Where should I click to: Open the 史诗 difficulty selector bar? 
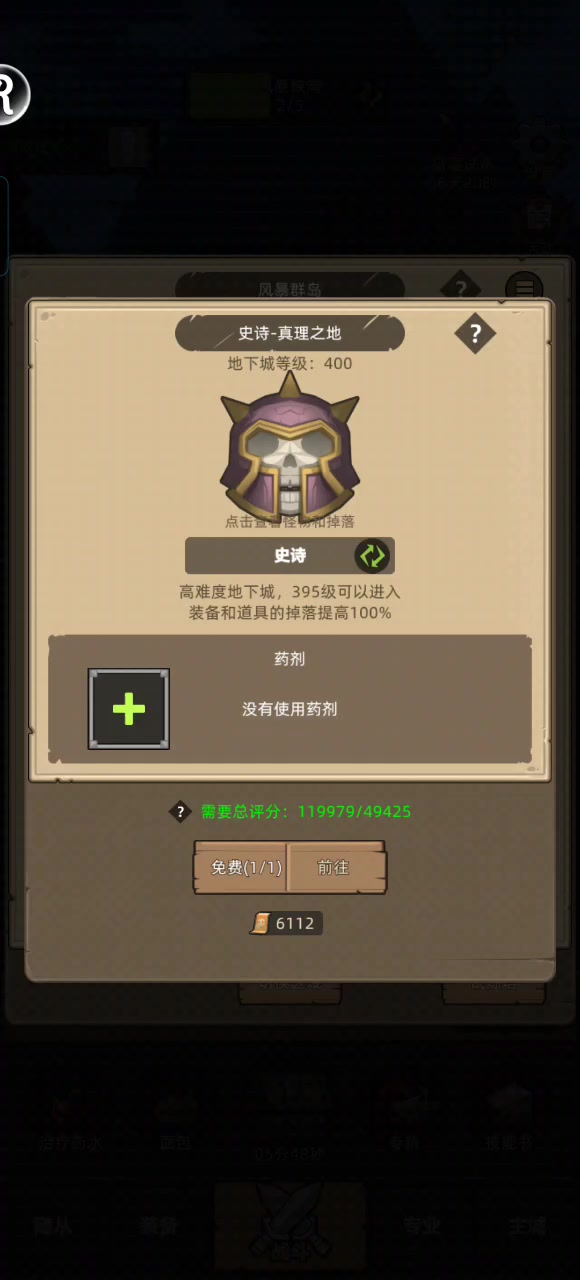pyautogui.click(x=290, y=556)
